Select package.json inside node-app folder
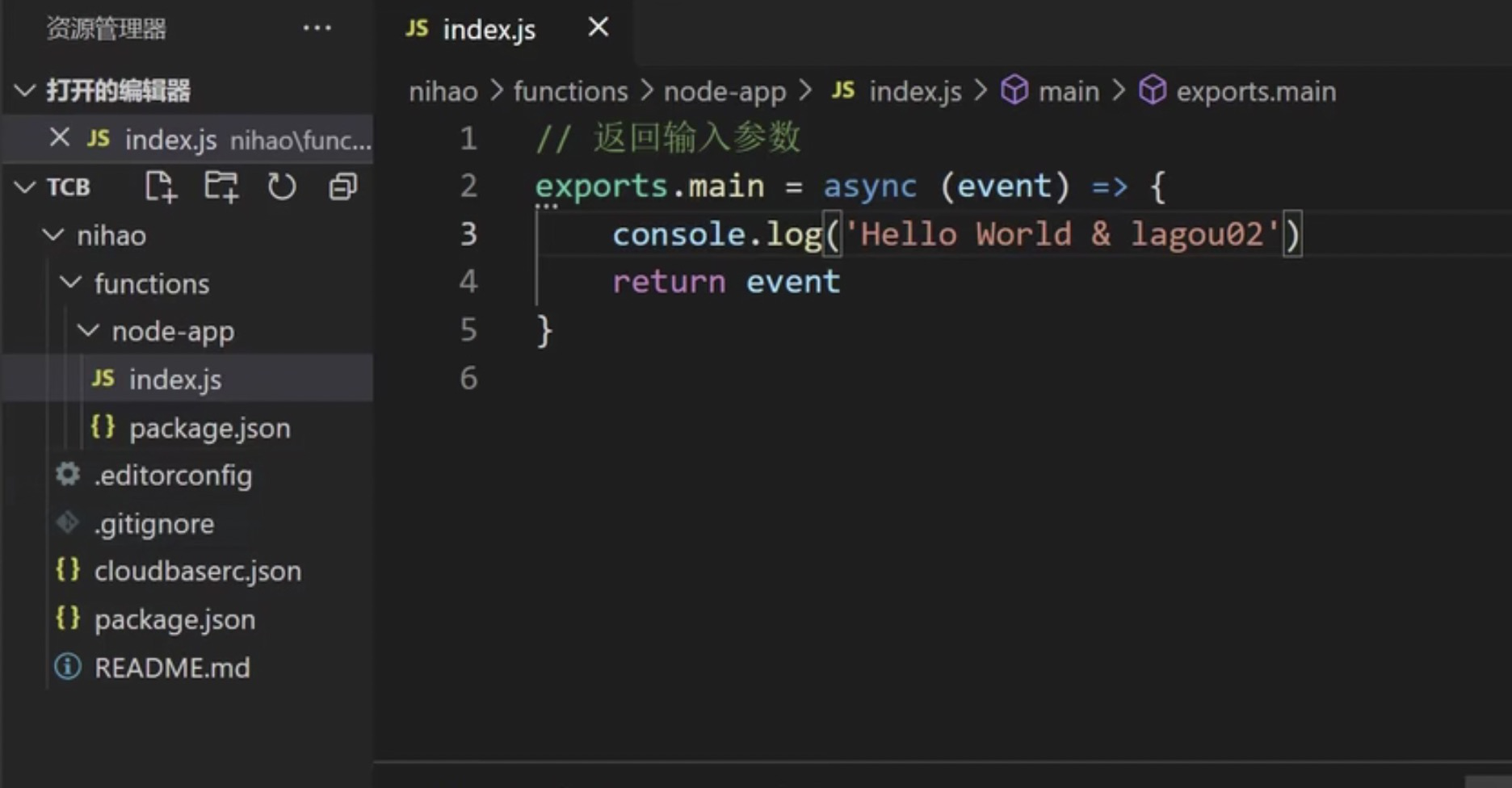The height and width of the screenshot is (788, 1512). (210, 428)
